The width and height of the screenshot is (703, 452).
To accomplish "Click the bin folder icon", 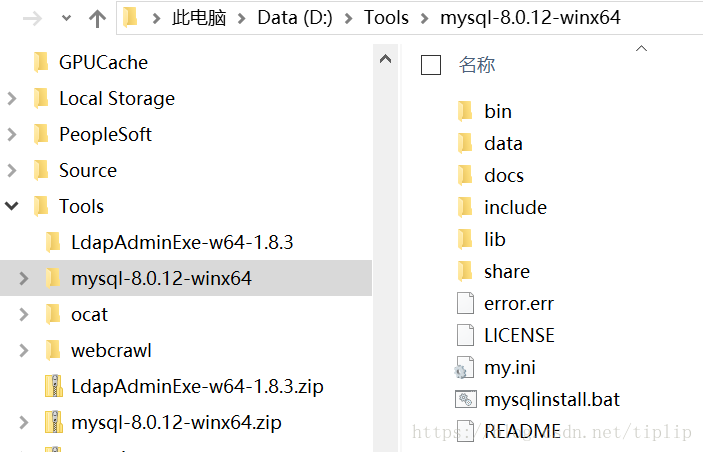I will coord(464,111).
